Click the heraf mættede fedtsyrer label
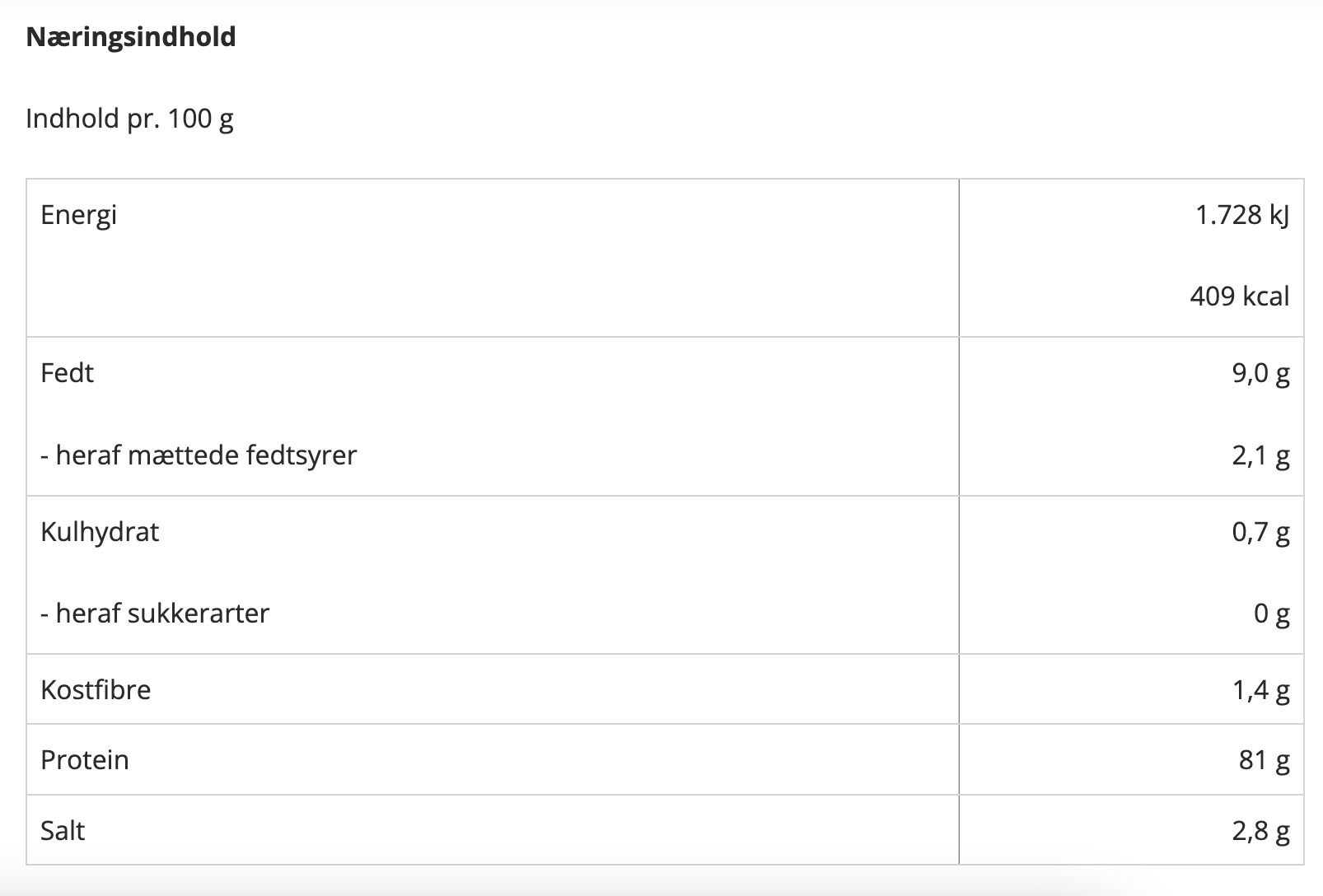Screen dimensions: 1323x896 click(198, 455)
